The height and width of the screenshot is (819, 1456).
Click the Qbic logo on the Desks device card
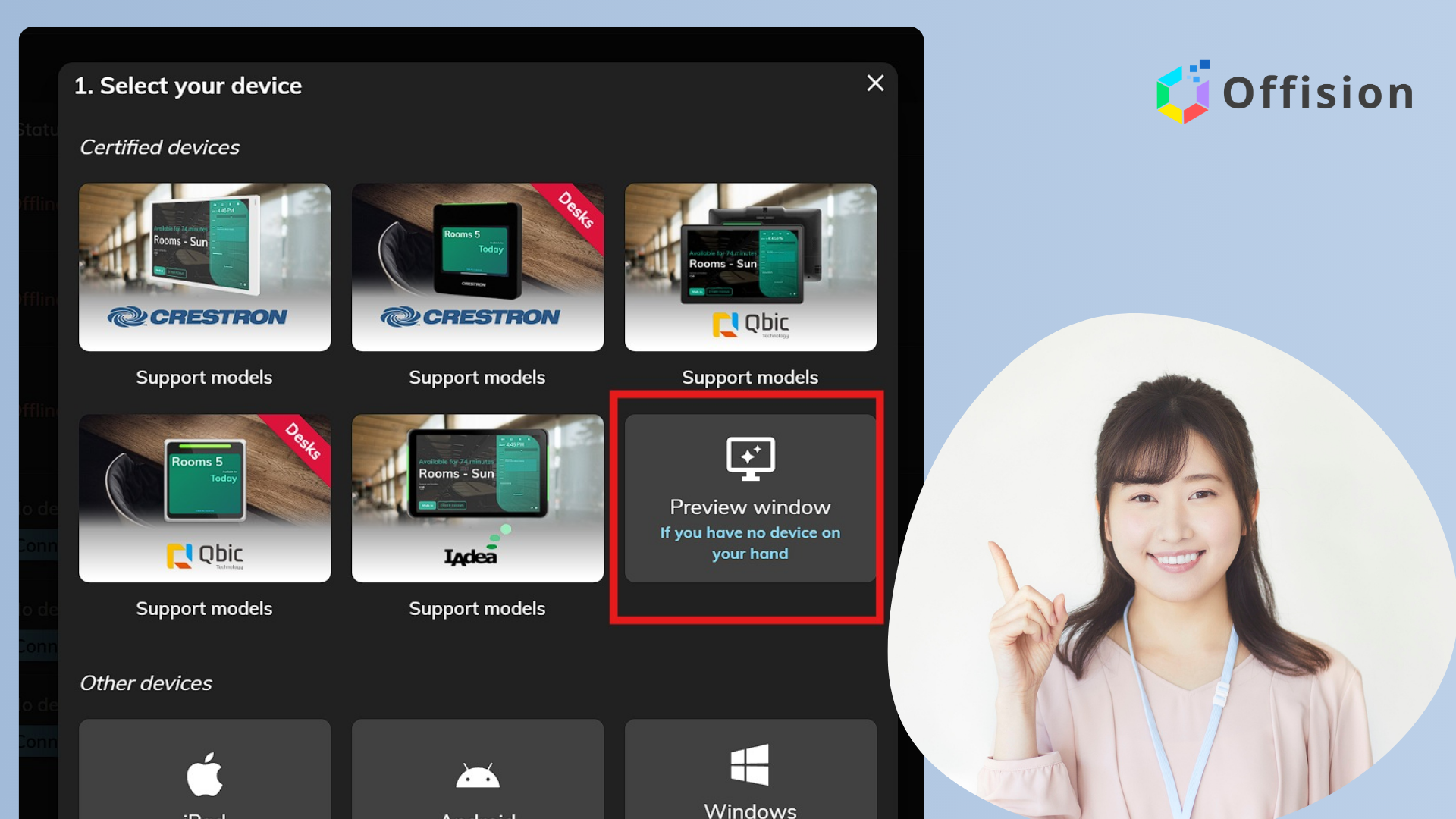point(203,556)
